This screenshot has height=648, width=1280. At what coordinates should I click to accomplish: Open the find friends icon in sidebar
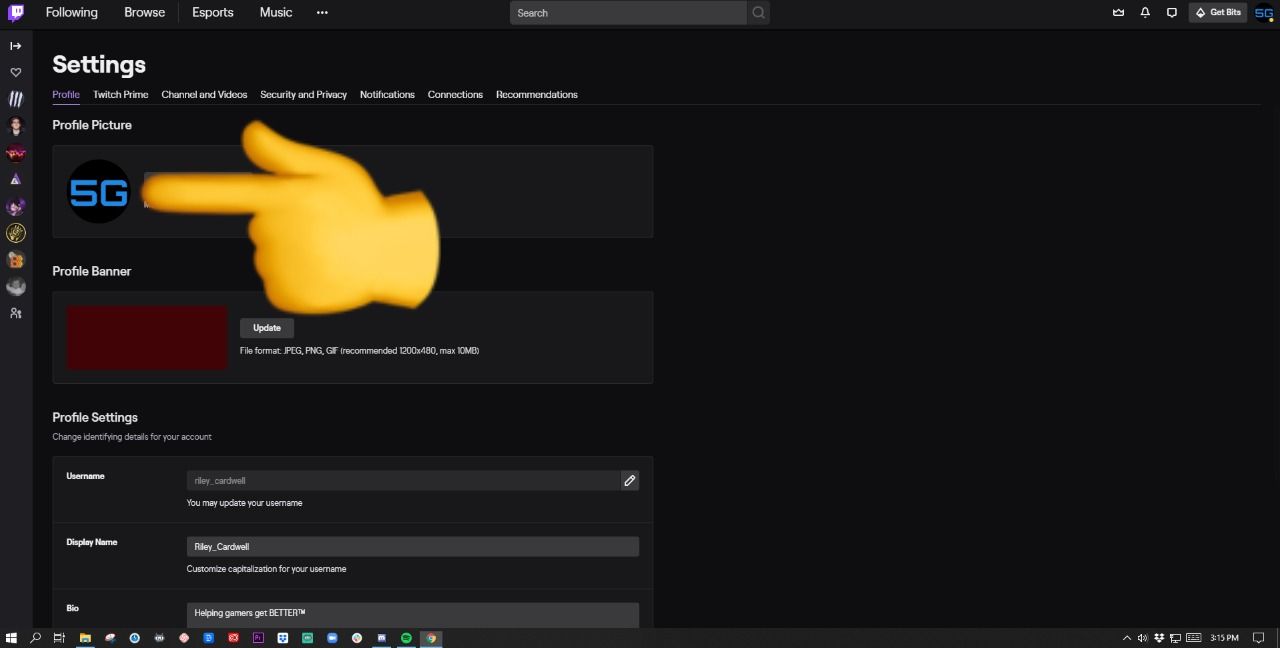pyautogui.click(x=16, y=313)
